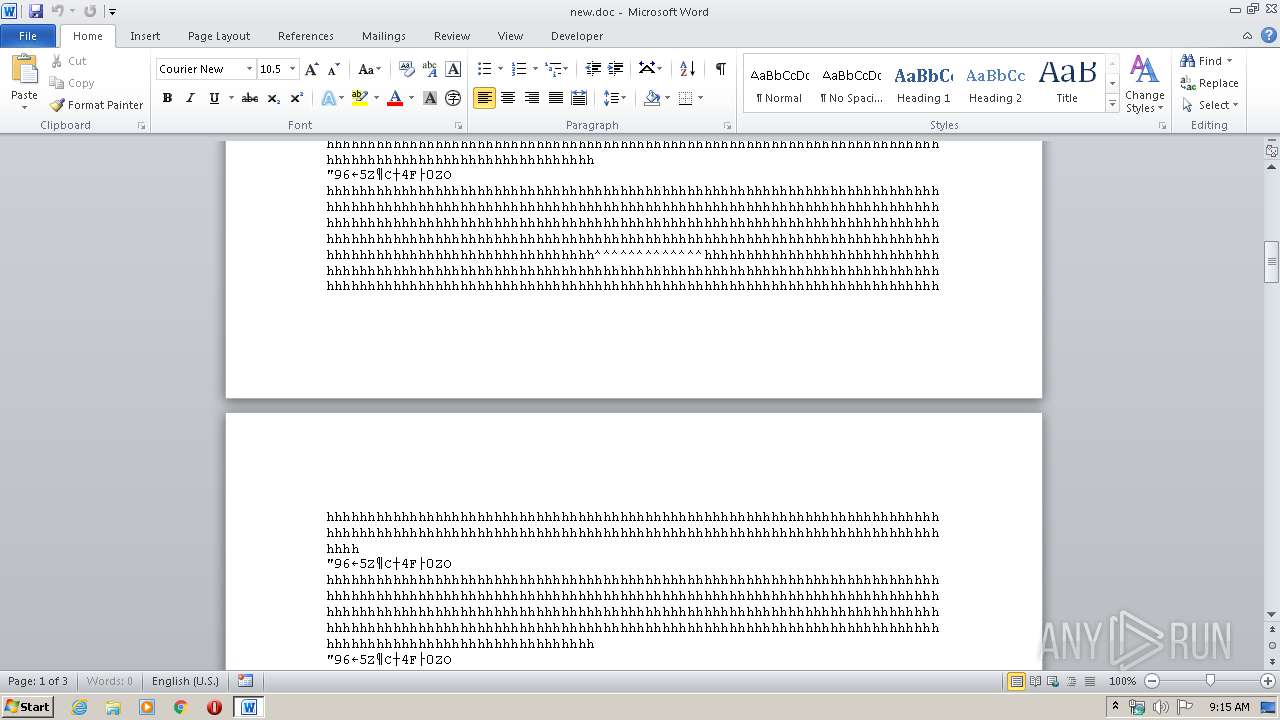Toggle Bold formatting
The image size is (1280, 720).
point(167,98)
